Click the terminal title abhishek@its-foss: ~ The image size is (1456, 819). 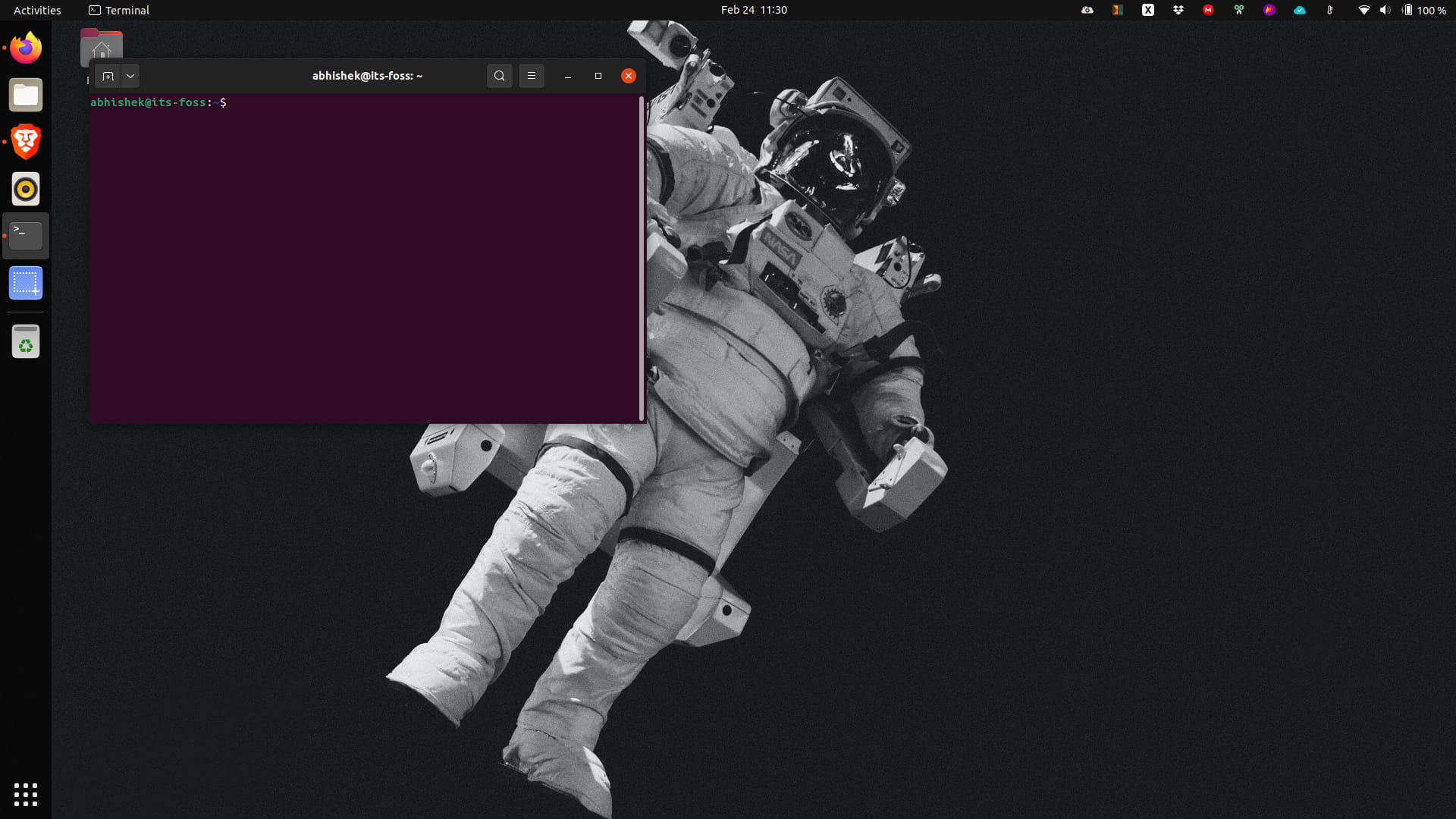(367, 76)
